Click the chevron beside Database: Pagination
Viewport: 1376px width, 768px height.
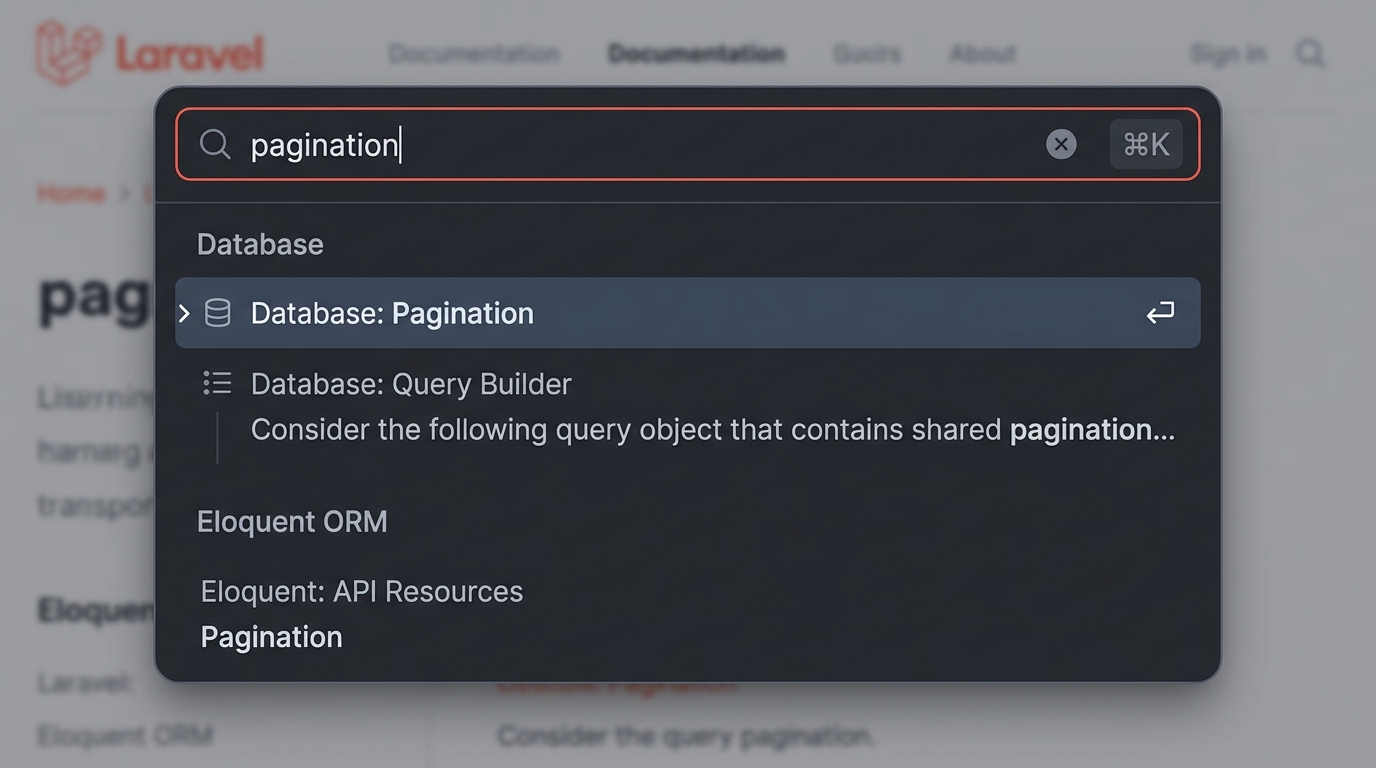coord(184,313)
